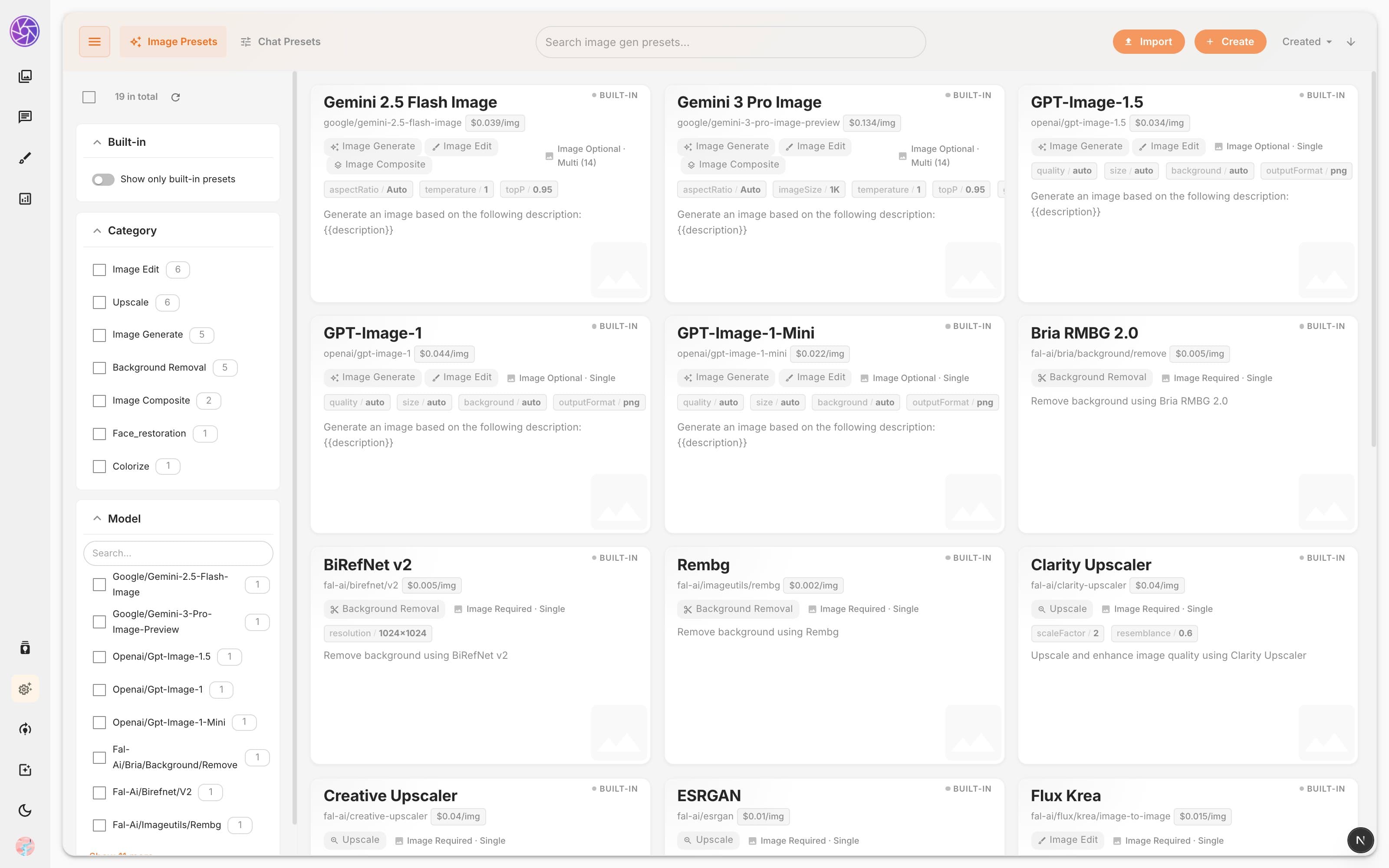This screenshot has height=868, width=1389.
Task: Check the Image Edit category filter
Action: pos(99,270)
